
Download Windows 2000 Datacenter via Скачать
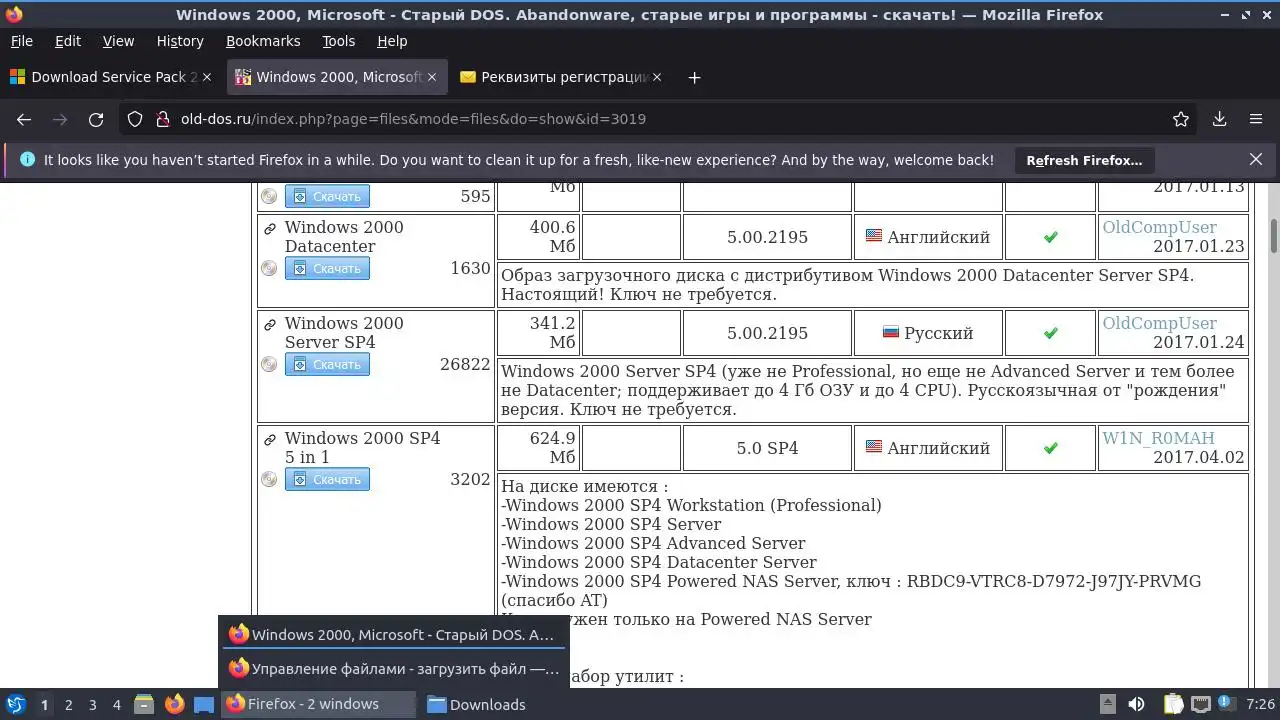coord(327,268)
